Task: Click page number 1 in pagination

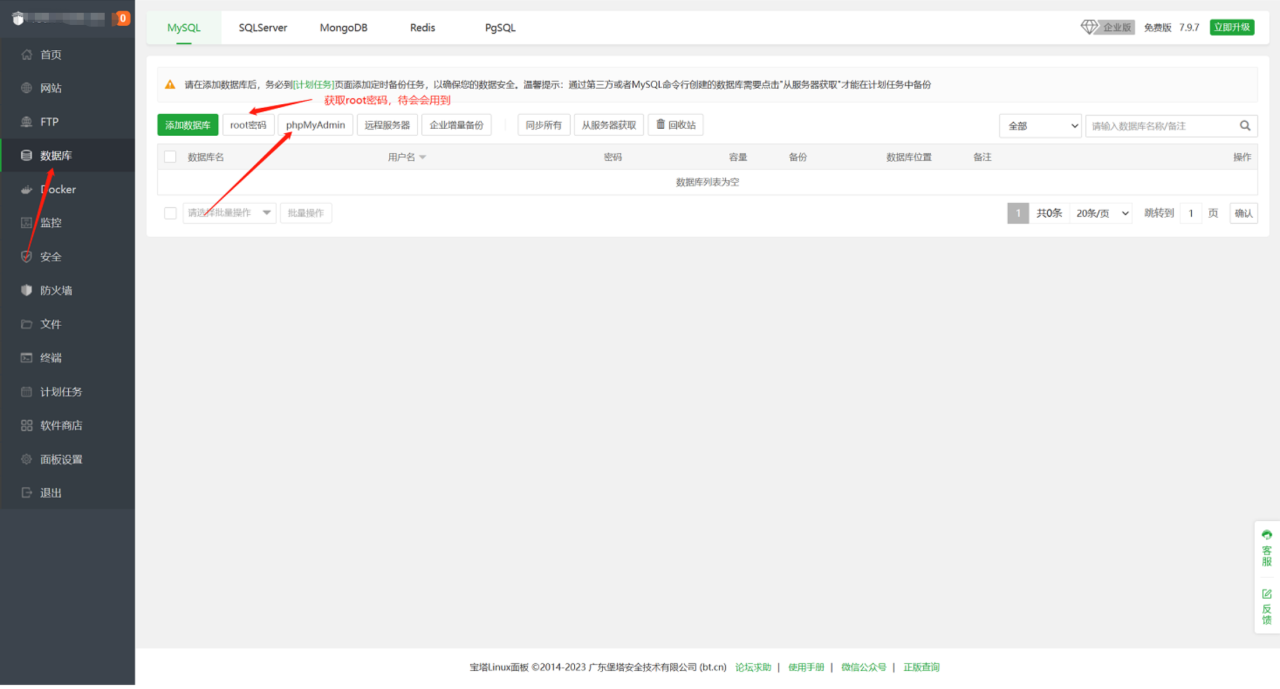Action: 1018,213
